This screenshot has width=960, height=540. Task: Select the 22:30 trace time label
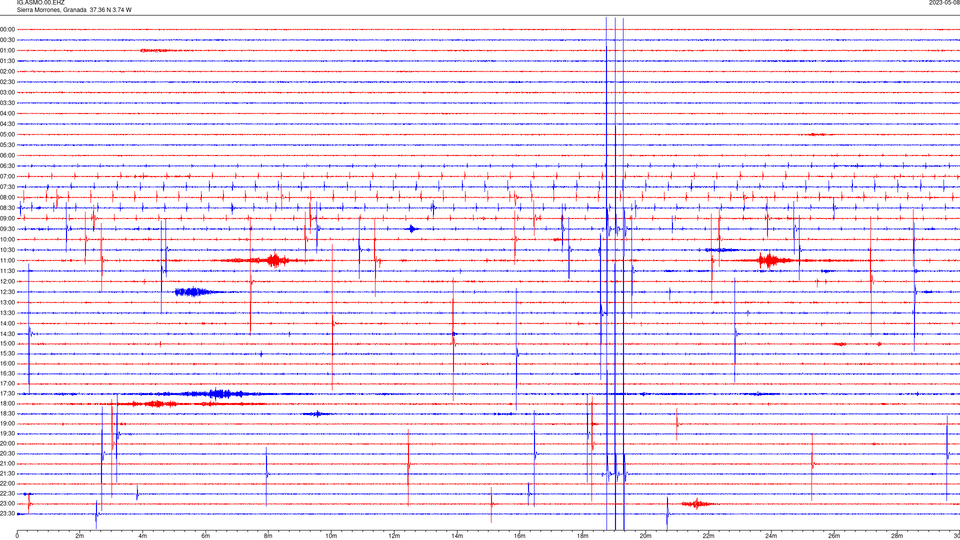(7, 493)
